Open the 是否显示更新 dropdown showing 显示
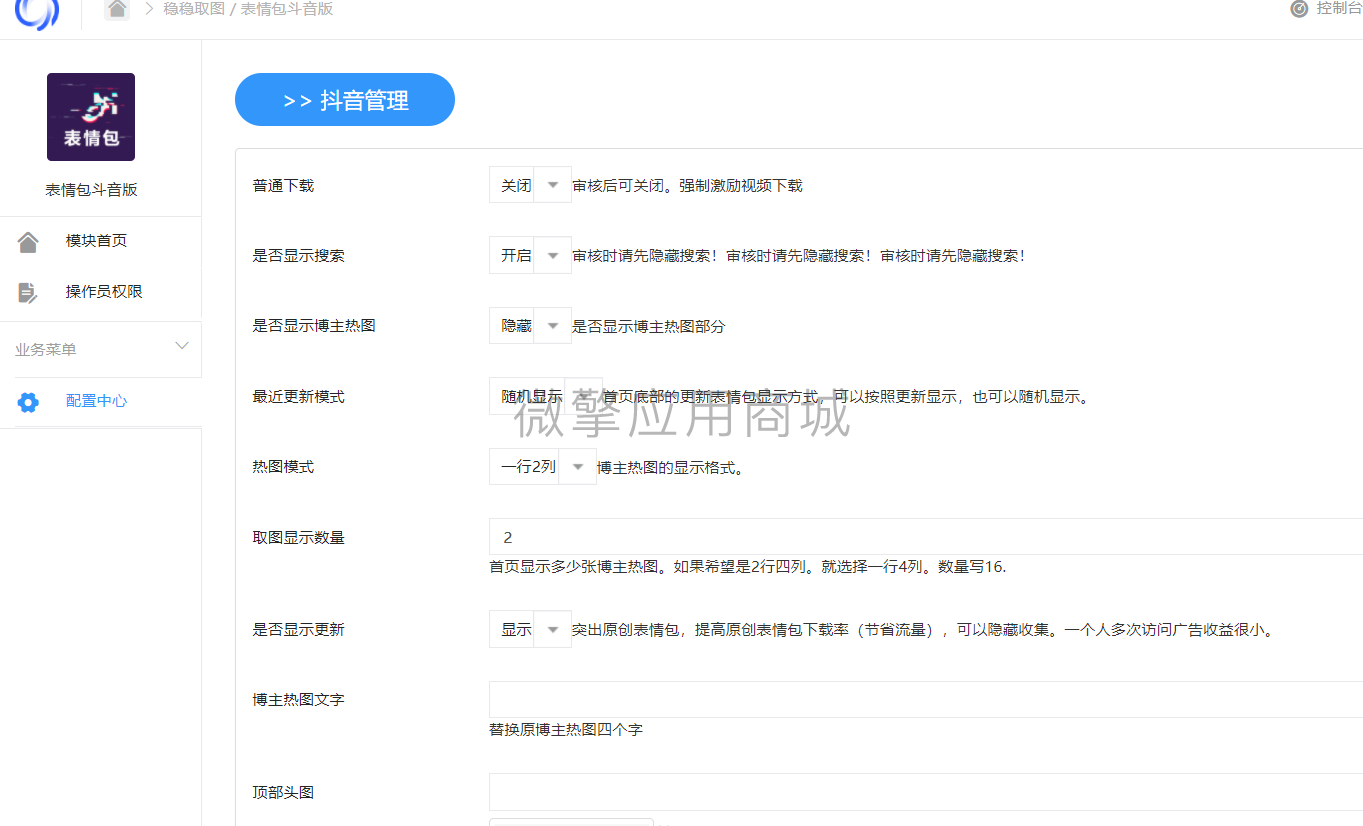Viewport: 1363px width, 826px height. click(530, 629)
